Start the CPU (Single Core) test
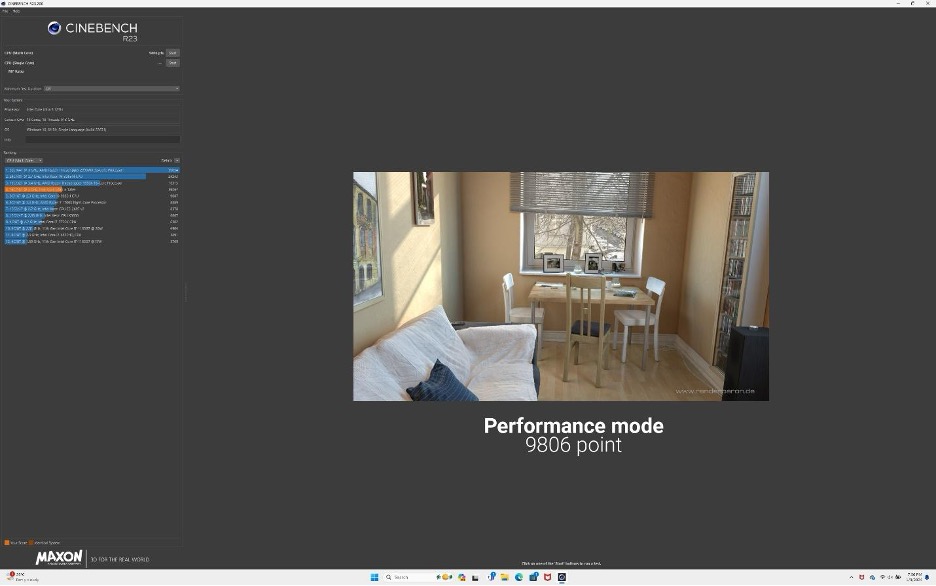The width and height of the screenshot is (936, 586). 172,62
